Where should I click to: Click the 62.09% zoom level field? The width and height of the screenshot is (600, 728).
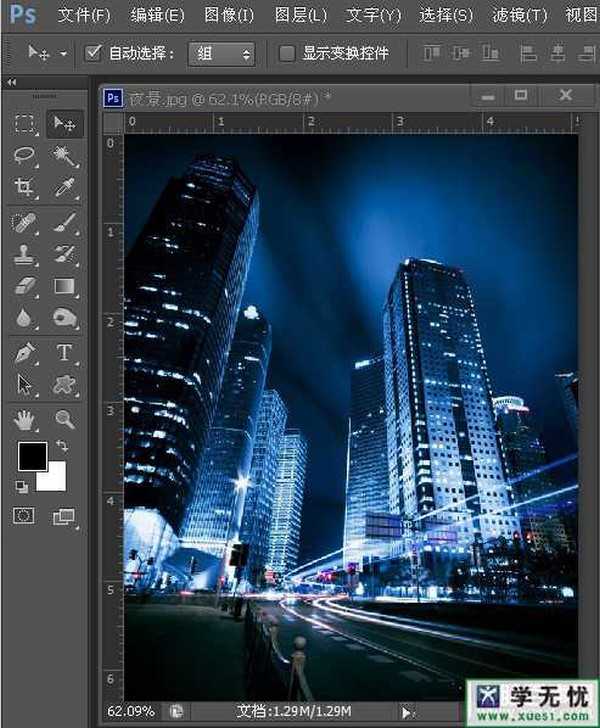(131, 711)
